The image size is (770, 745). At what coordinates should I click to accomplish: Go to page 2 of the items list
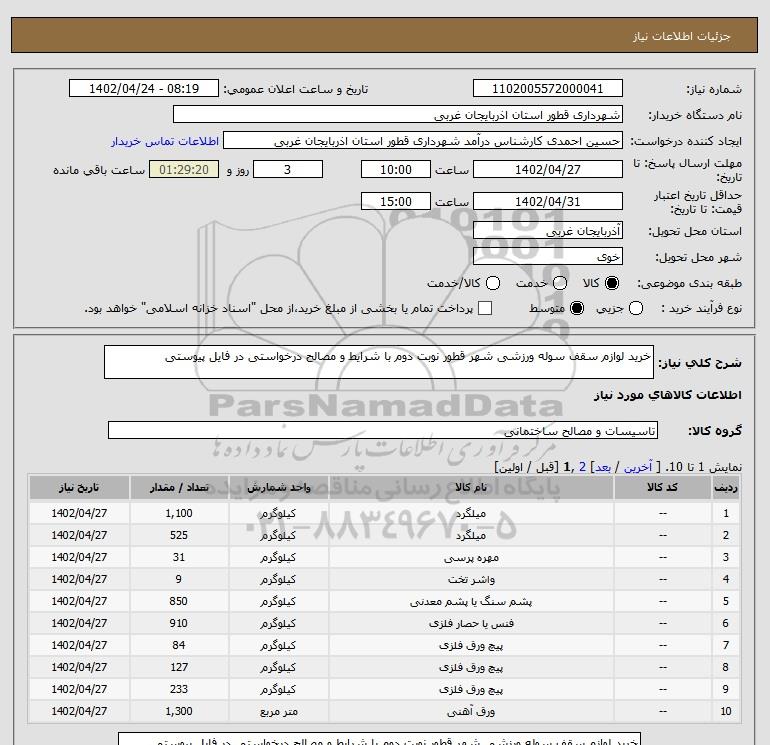582,467
